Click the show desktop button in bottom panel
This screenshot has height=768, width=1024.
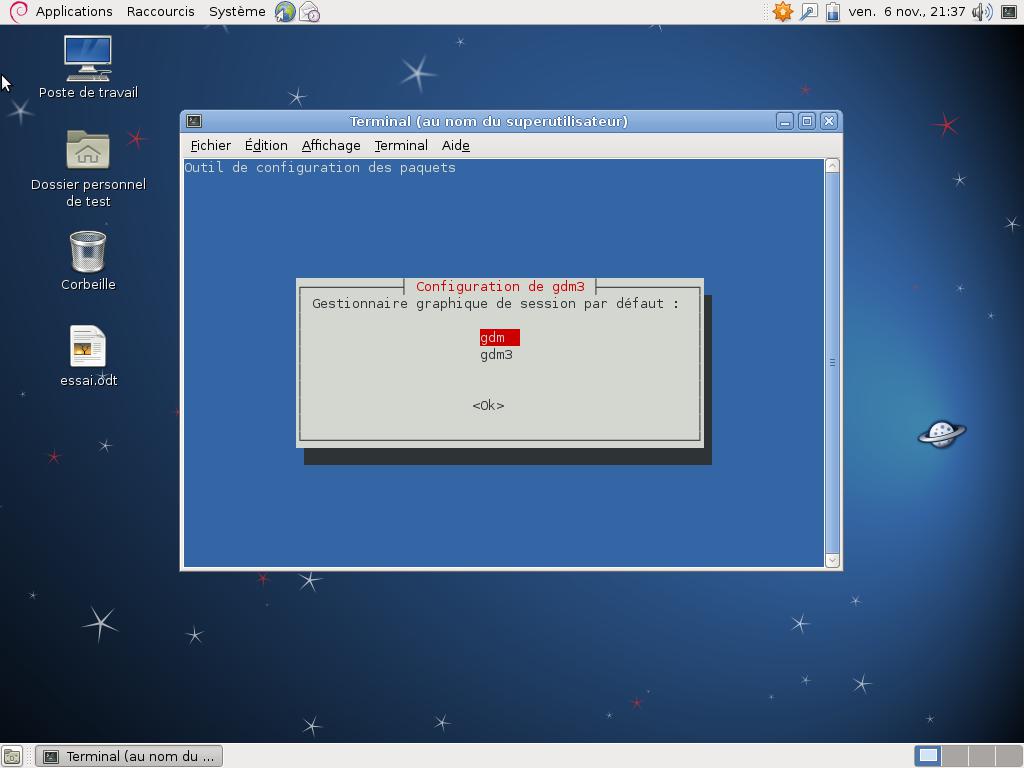[x=12, y=756]
